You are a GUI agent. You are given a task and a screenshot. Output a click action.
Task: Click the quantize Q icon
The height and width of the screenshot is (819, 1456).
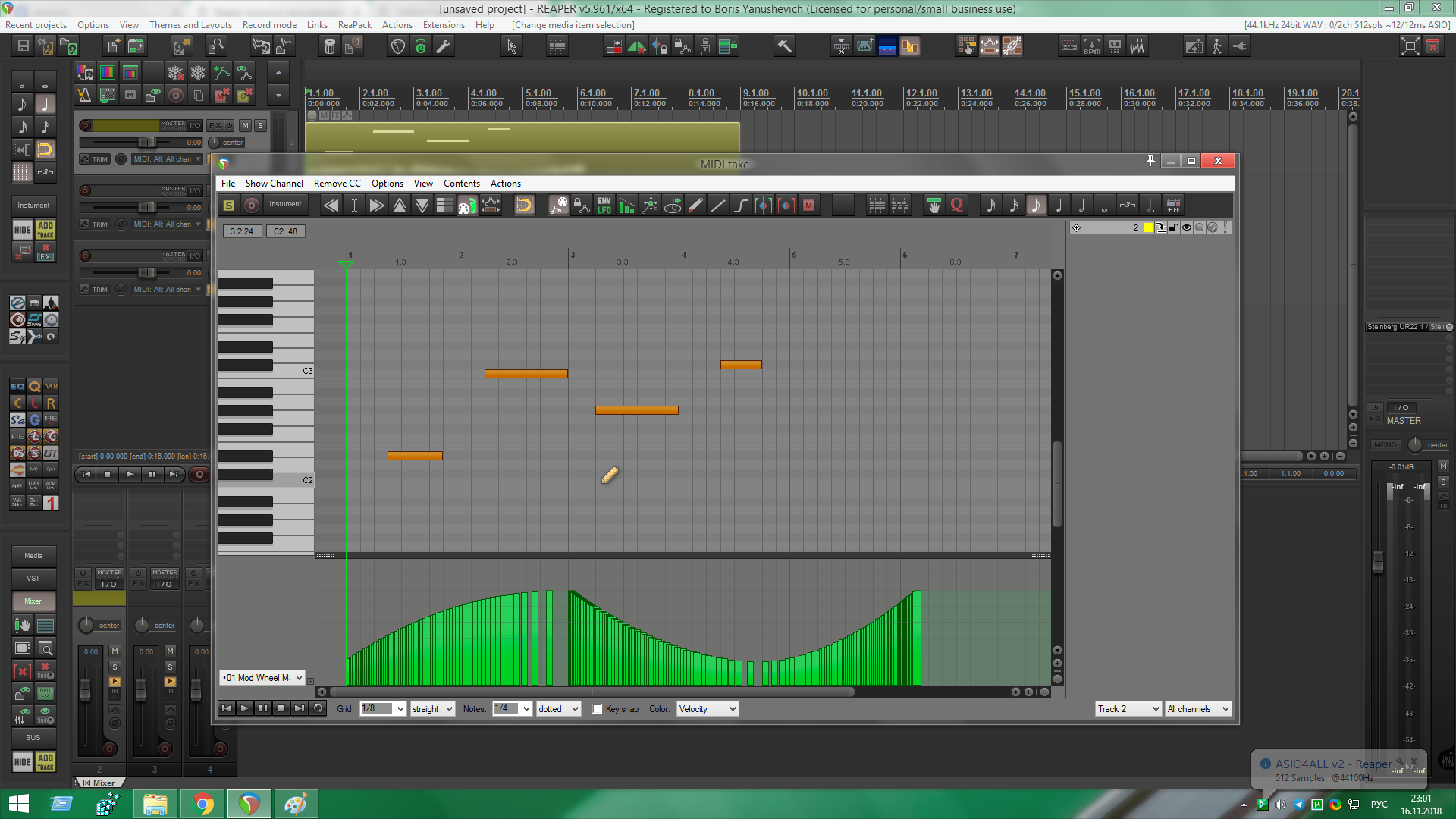pyautogui.click(x=957, y=205)
